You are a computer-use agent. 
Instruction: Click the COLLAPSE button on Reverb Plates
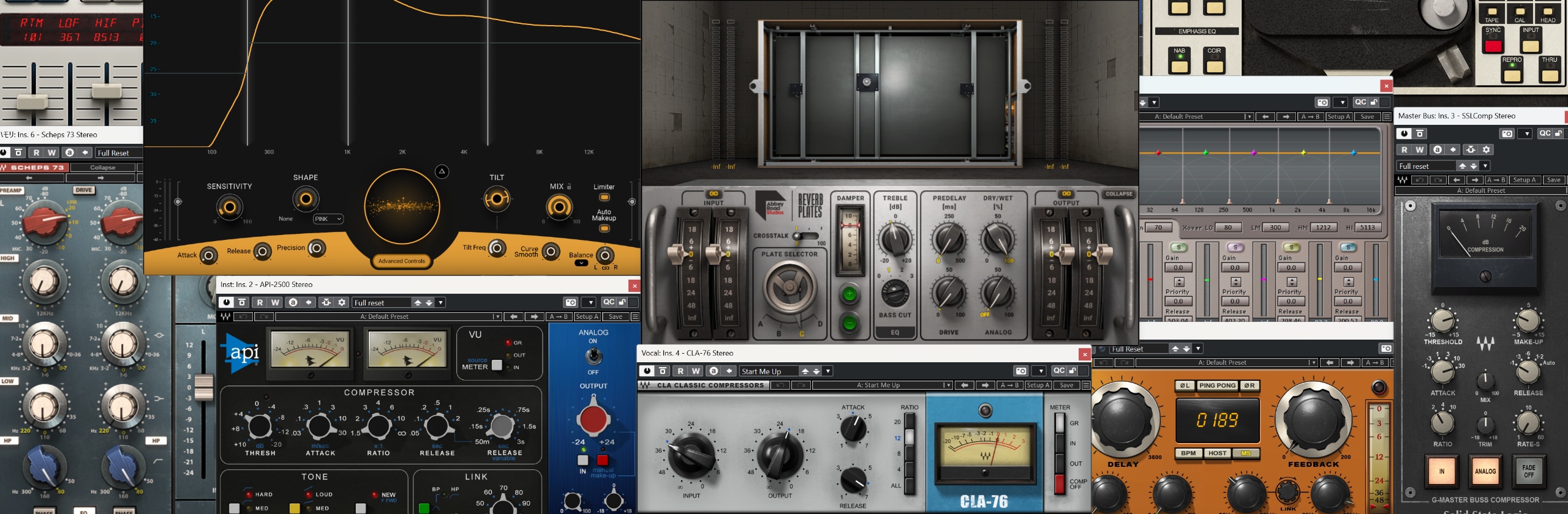(x=1119, y=194)
